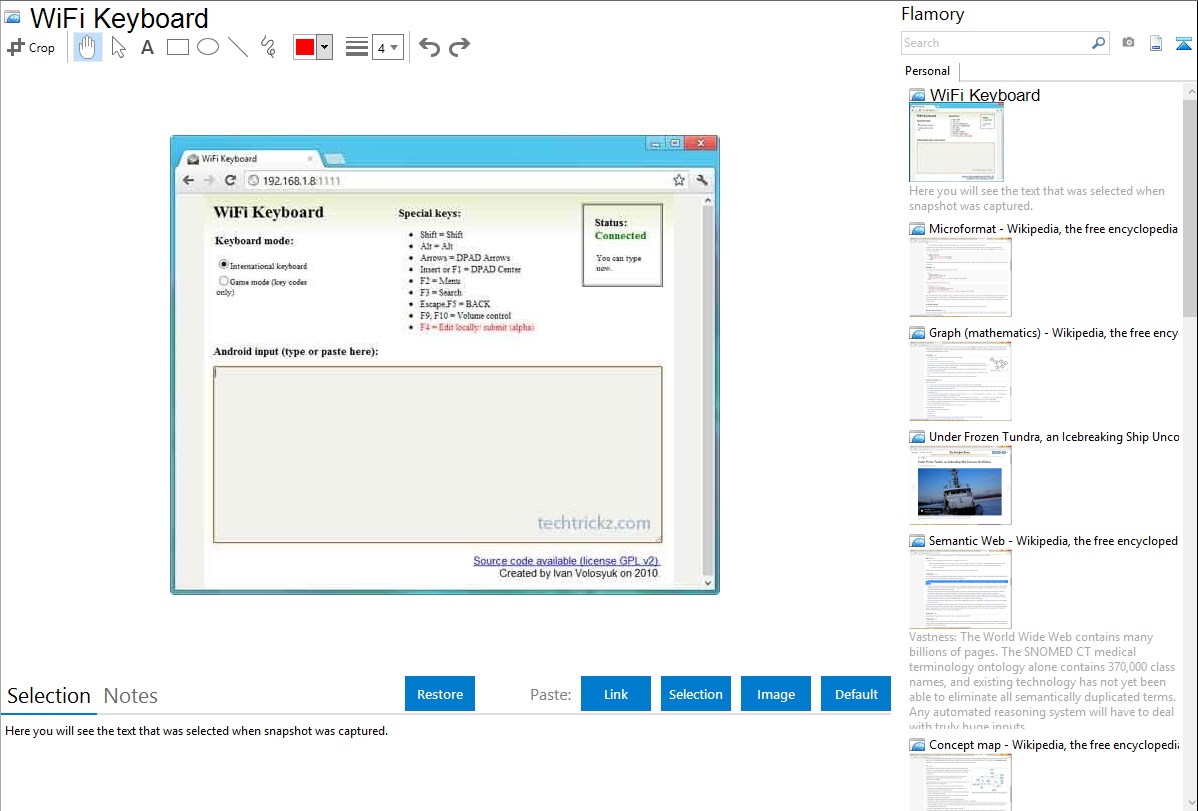Click the browser forward arrow
Image resolution: width=1198 pixels, height=811 pixels.
pyautogui.click(x=209, y=180)
